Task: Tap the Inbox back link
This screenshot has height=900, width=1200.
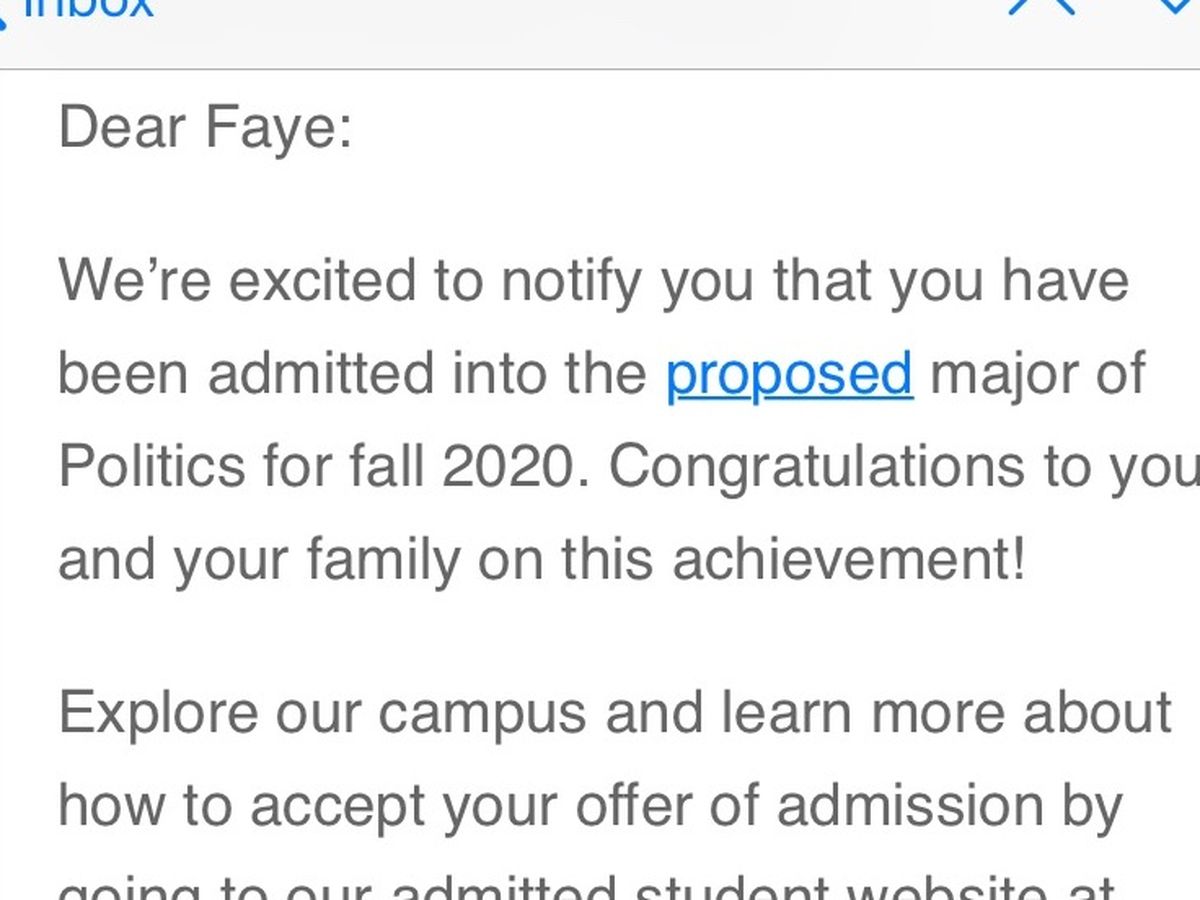Action: 92,8
